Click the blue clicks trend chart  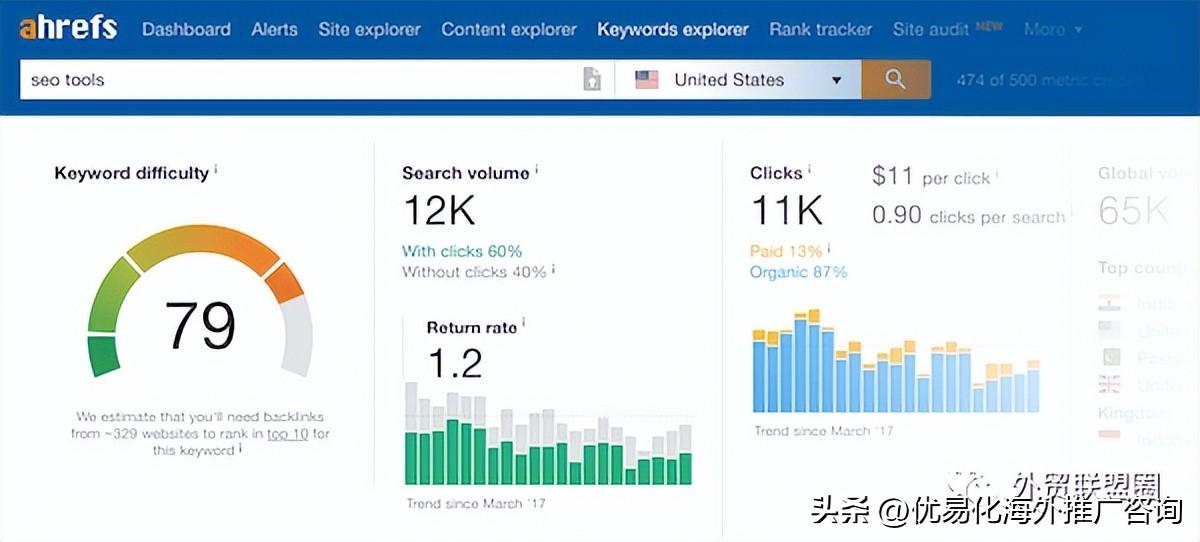click(x=895, y=362)
